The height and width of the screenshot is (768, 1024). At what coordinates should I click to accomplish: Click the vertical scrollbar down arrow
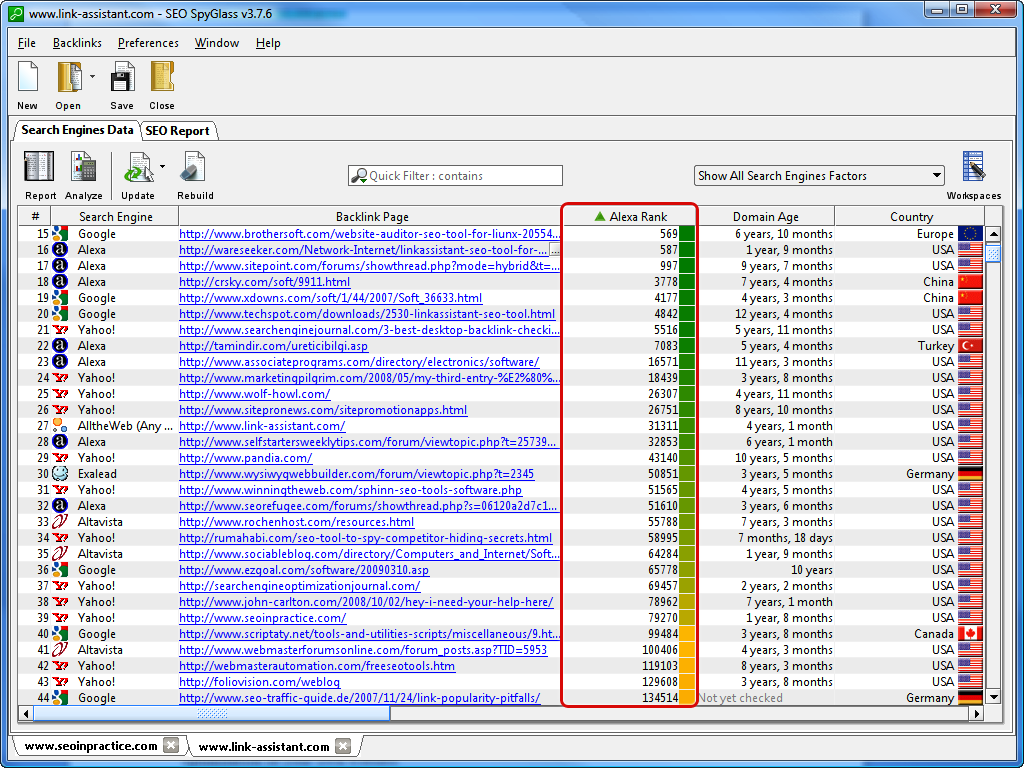coord(993,697)
